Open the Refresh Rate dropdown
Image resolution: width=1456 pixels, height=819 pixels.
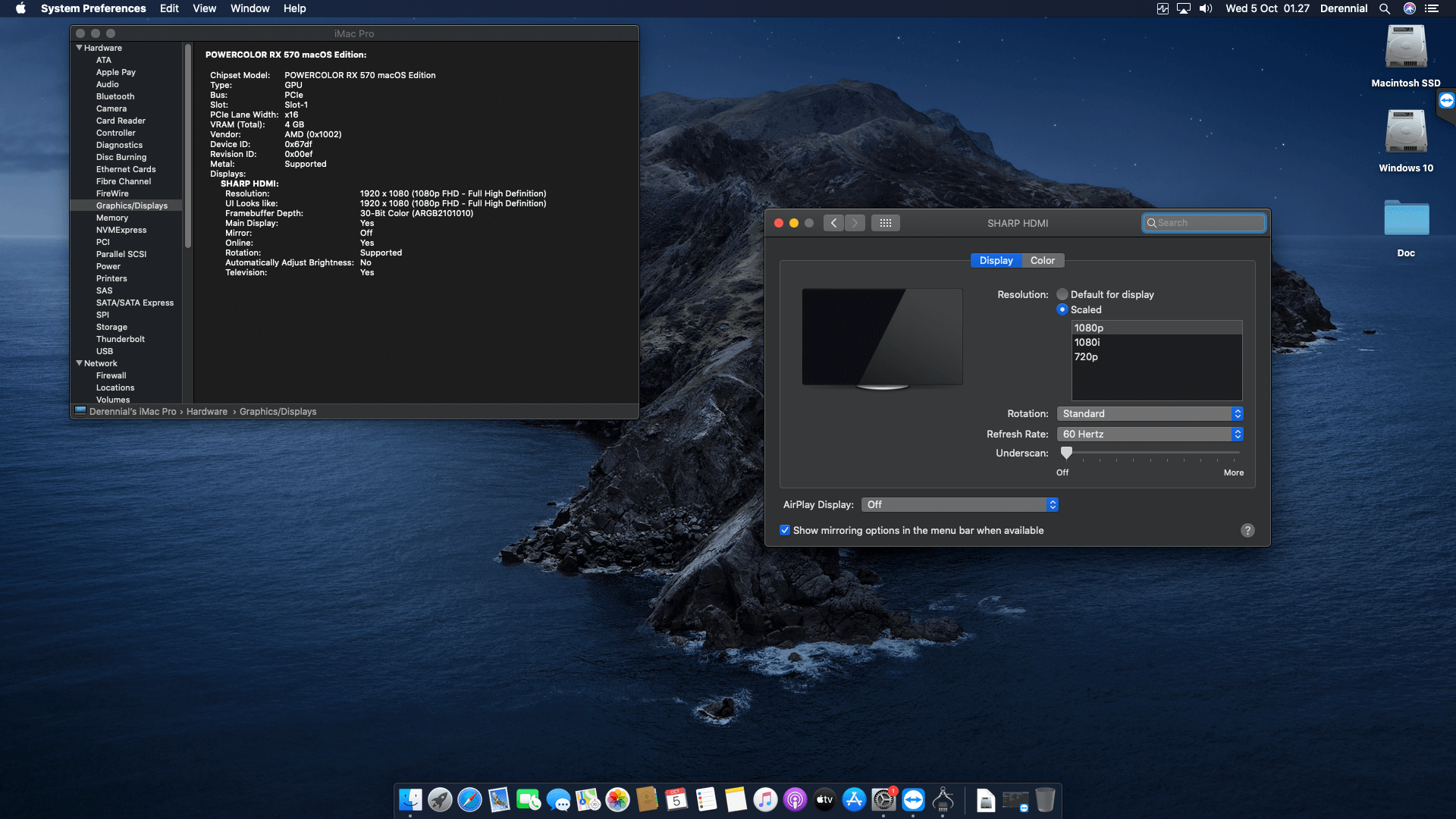coord(1150,434)
